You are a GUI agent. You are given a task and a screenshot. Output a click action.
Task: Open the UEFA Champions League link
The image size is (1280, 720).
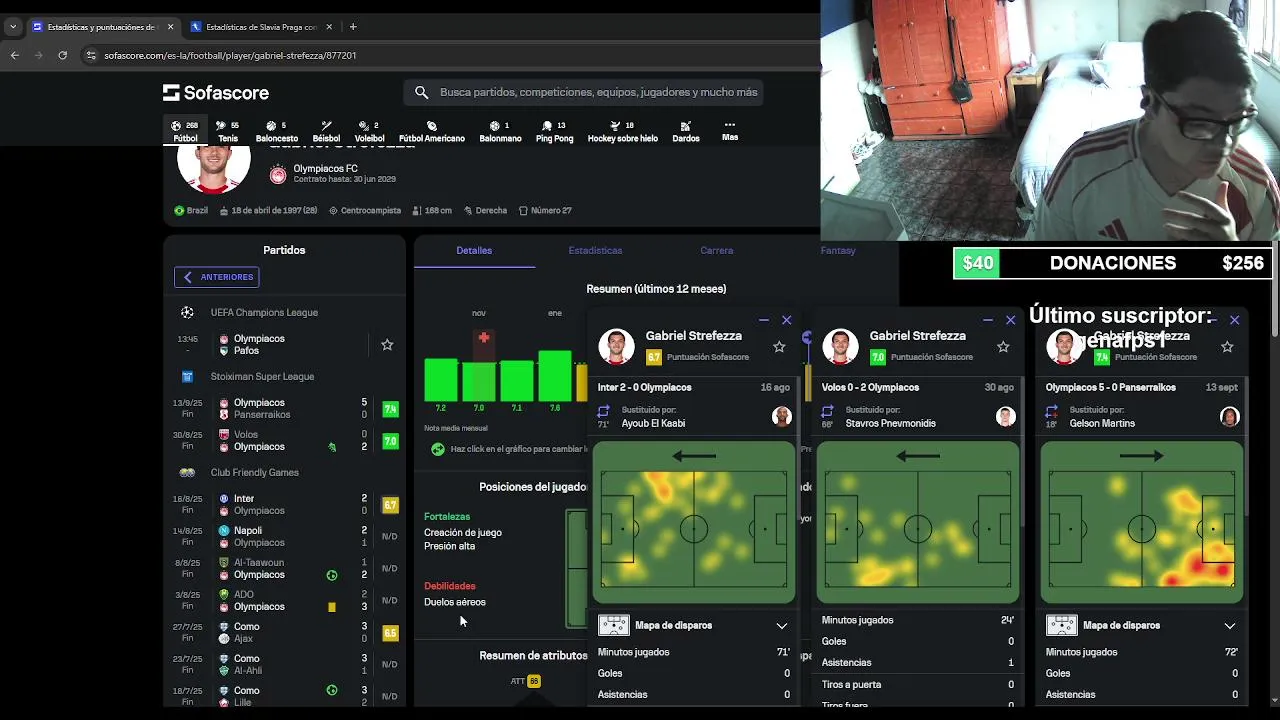pos(263,312)
